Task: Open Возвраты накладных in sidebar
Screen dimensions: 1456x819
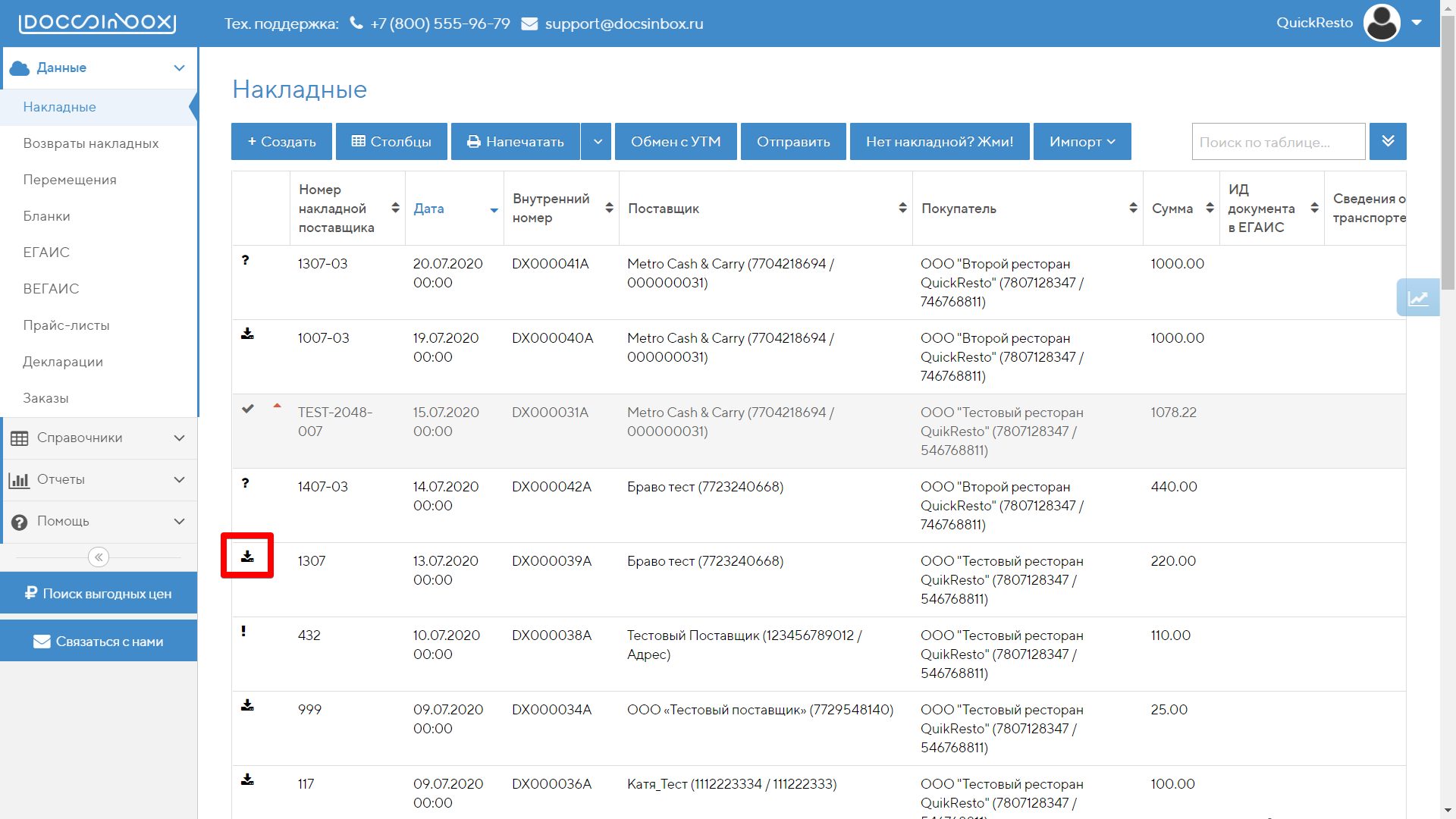Action: [x=91, y=143]
